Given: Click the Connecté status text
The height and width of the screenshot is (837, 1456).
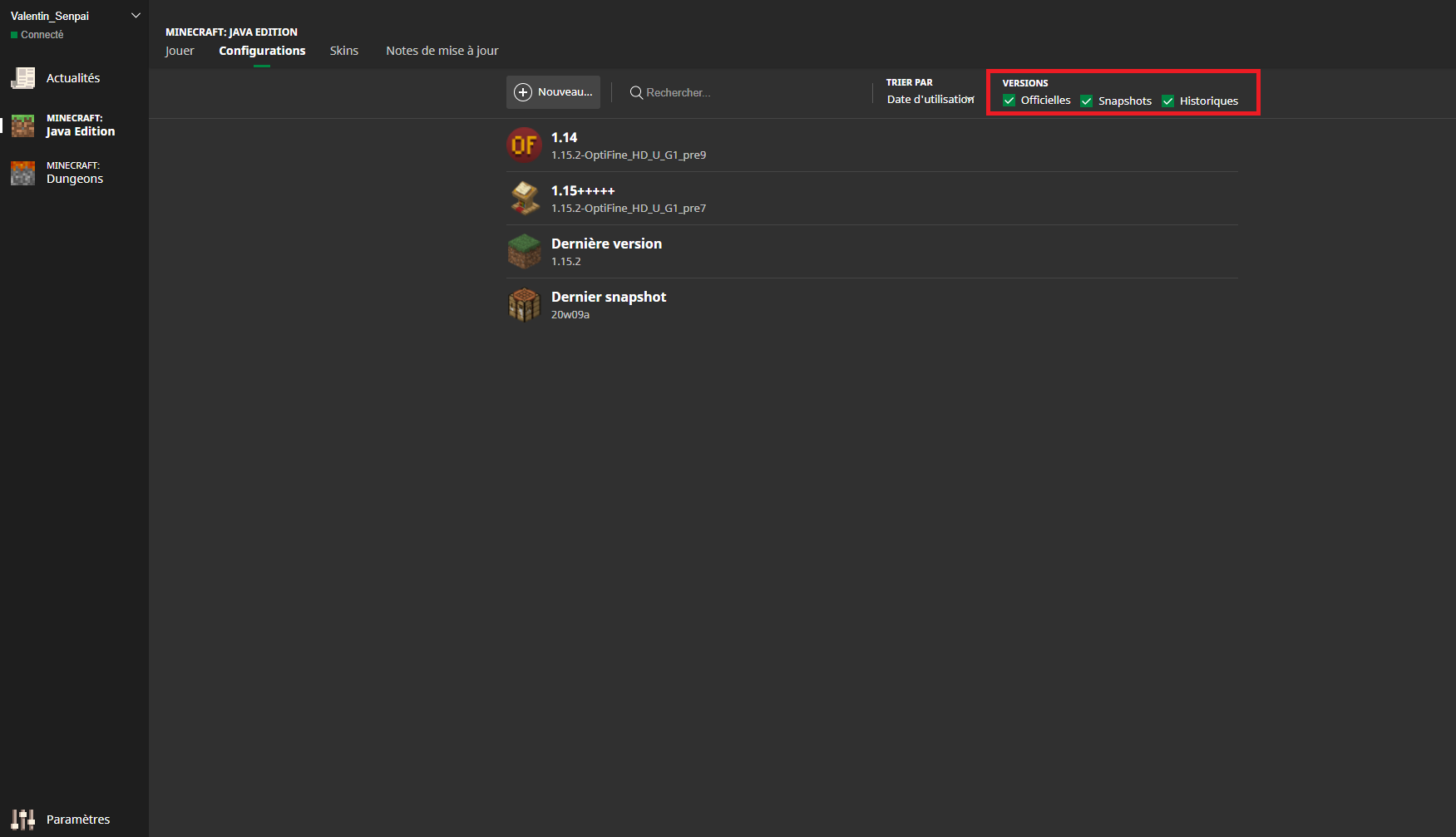Looking at the screenshot, I should click(x=42, y=35).
